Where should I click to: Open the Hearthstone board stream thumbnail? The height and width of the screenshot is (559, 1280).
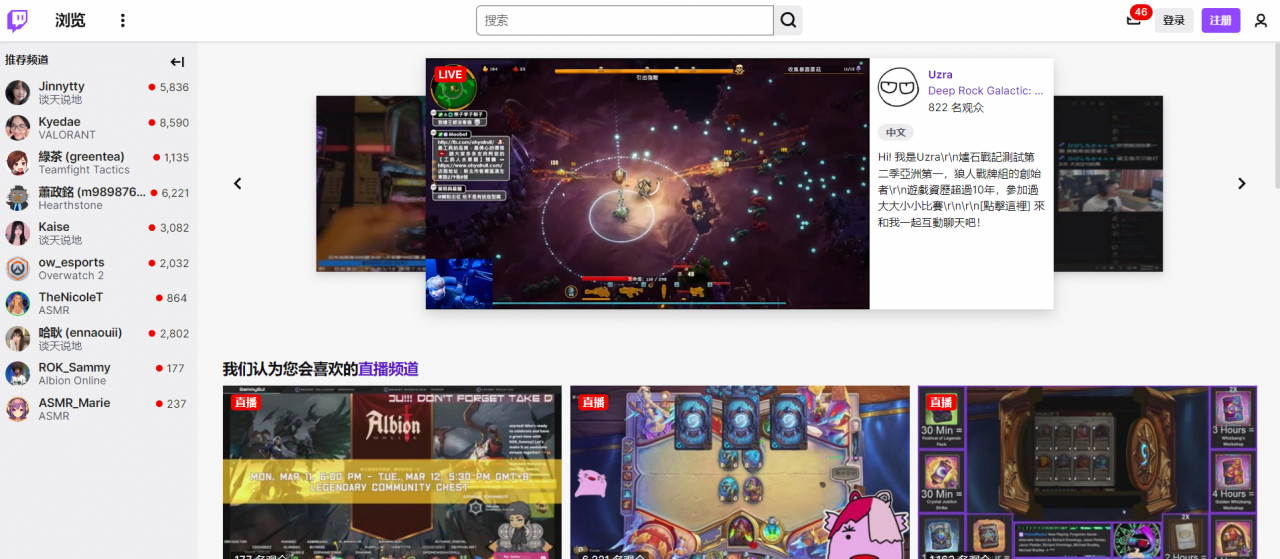740,472
